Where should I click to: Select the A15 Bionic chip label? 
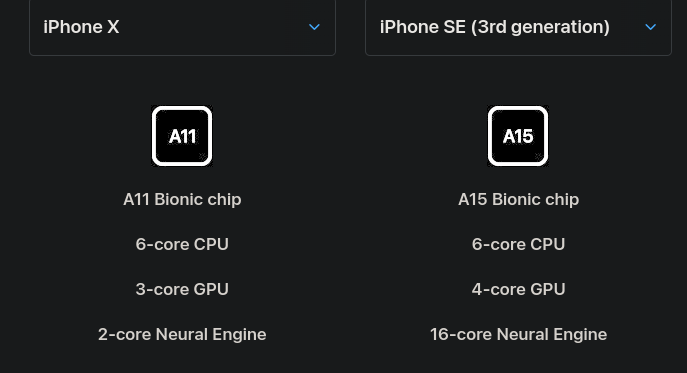pos(518,199)
